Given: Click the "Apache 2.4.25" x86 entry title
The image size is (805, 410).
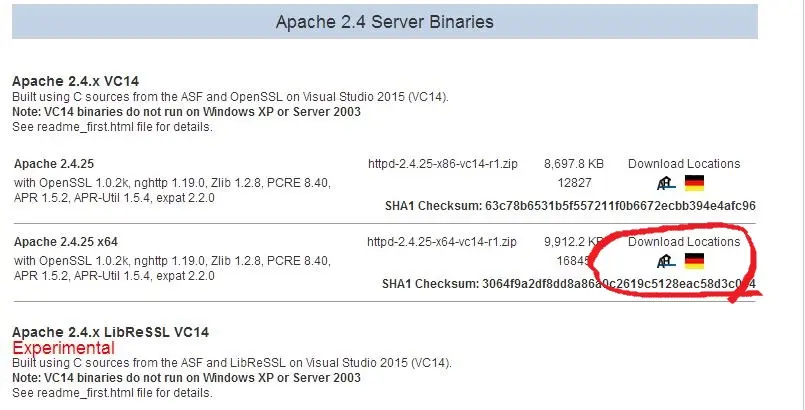Looking at the screenshot, I should [x=54, y=164].
